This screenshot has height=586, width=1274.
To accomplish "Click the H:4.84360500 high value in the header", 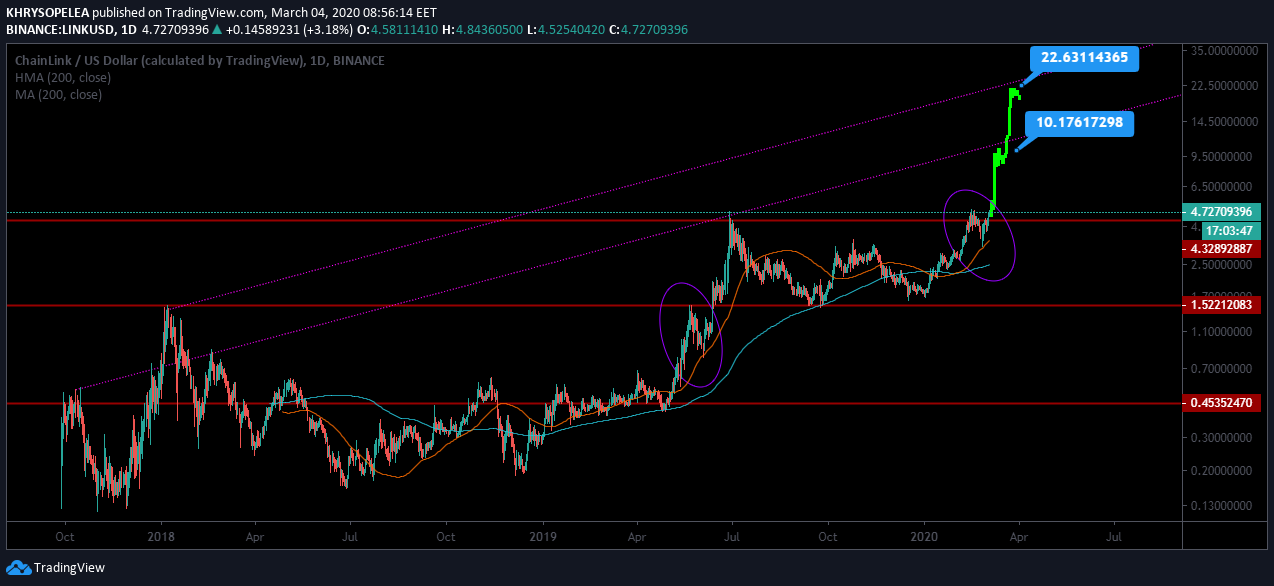I will tap(483, 30).
